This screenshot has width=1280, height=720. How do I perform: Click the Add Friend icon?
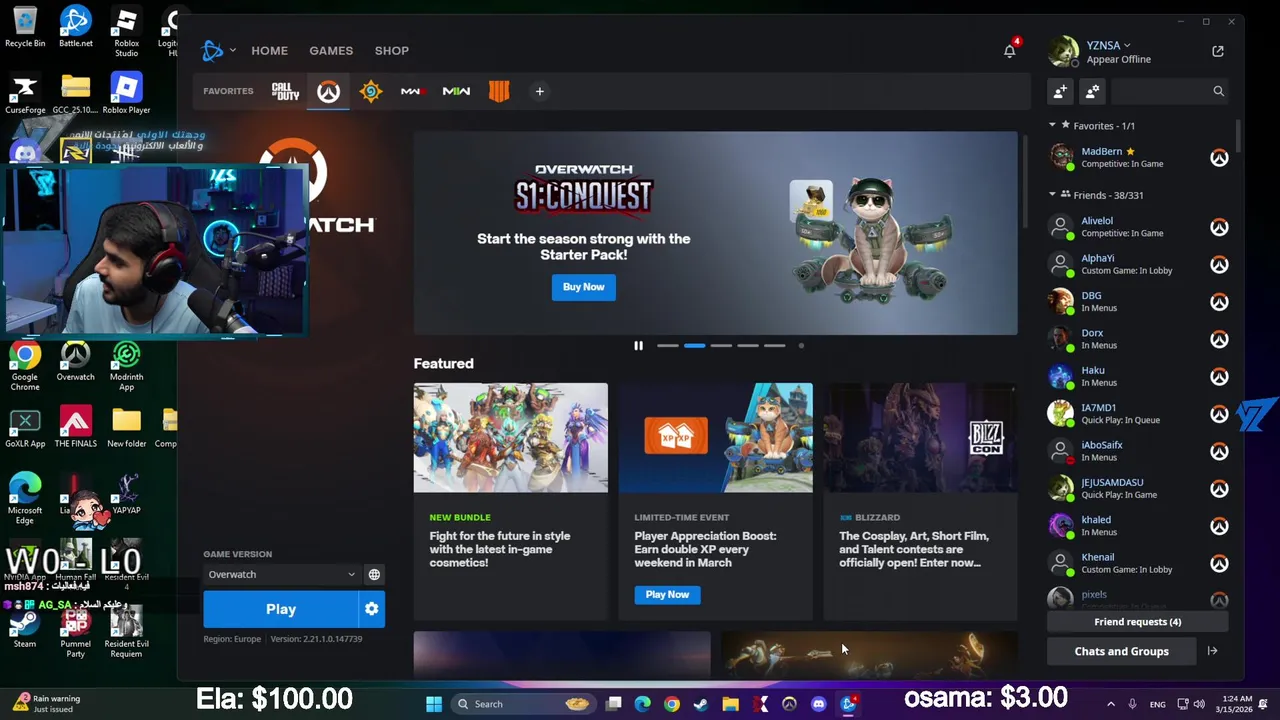(x=1060, y=91)
